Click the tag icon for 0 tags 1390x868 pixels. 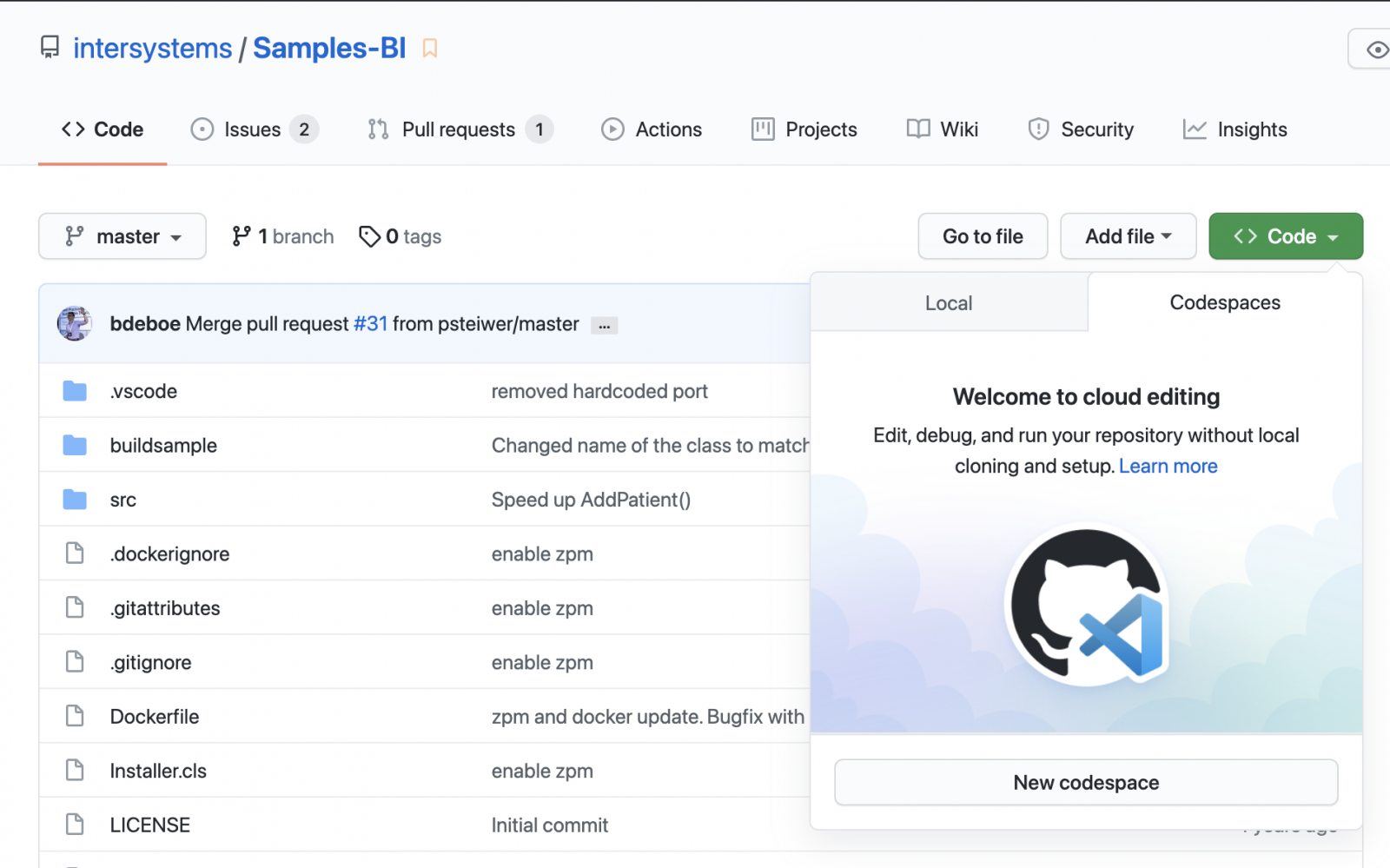point(369,236)
